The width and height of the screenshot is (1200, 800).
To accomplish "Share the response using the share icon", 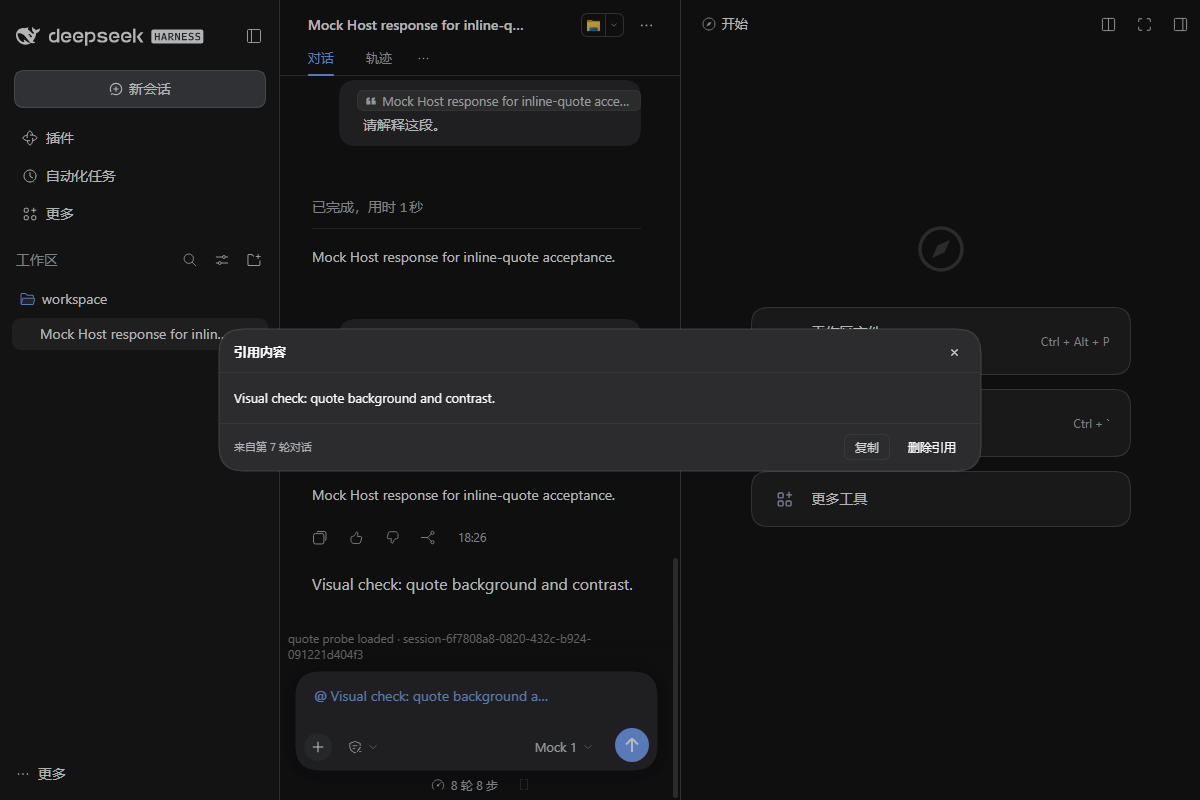I will (428, 538).
